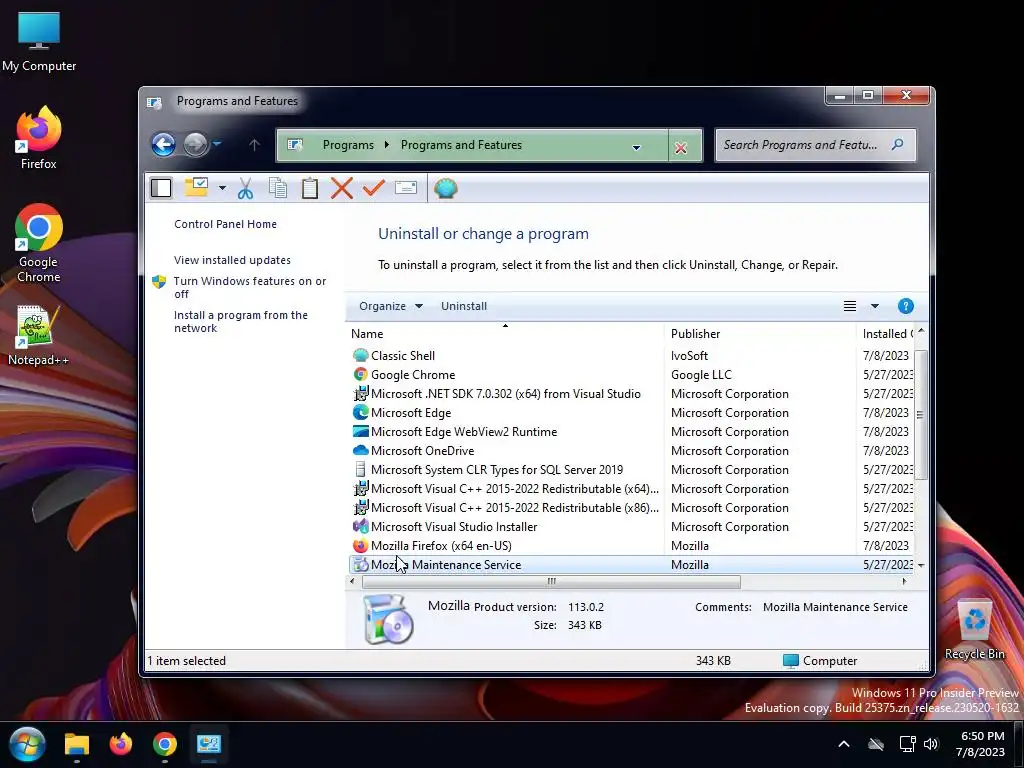This screenshot has height=768, width=1024.
Task: Click the volume speaker tray icon
Action: [x=931, y=744]
